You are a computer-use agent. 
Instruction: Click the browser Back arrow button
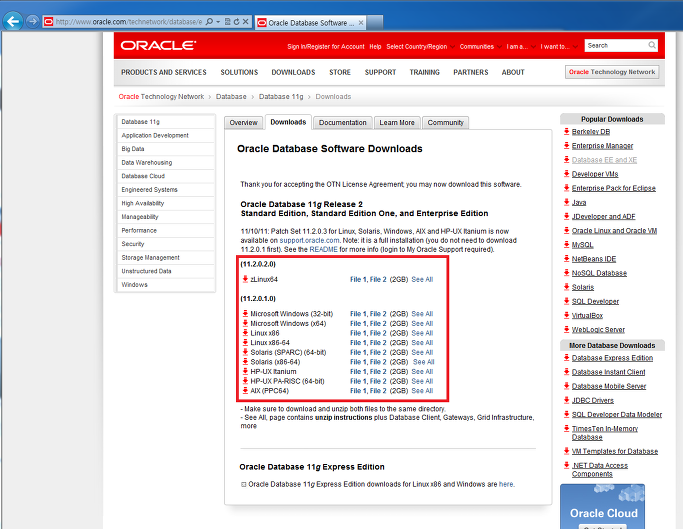tap(13, 21)
